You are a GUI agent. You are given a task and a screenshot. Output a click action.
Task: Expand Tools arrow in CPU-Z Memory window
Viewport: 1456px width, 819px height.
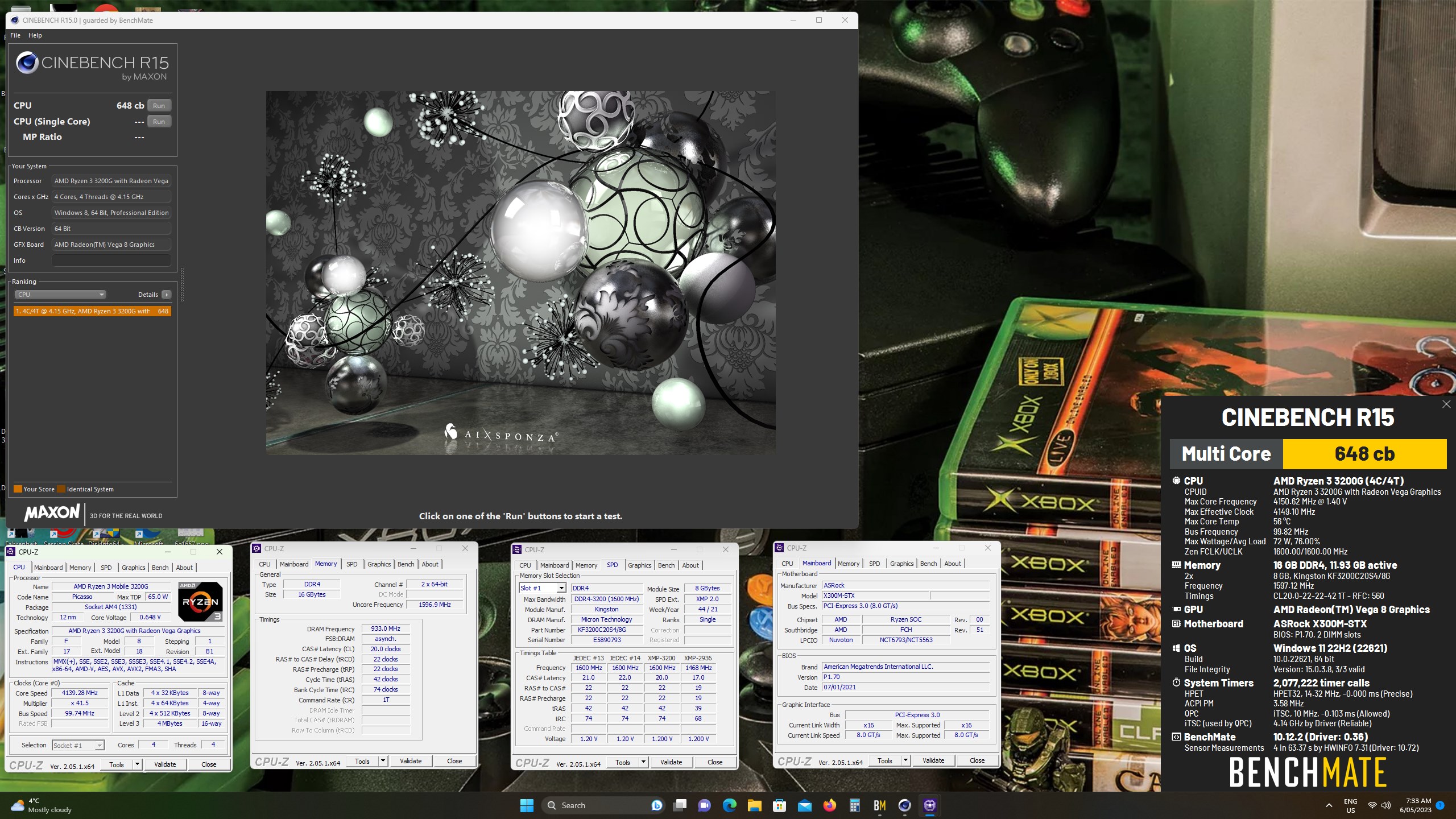click(x=383, y=761)
